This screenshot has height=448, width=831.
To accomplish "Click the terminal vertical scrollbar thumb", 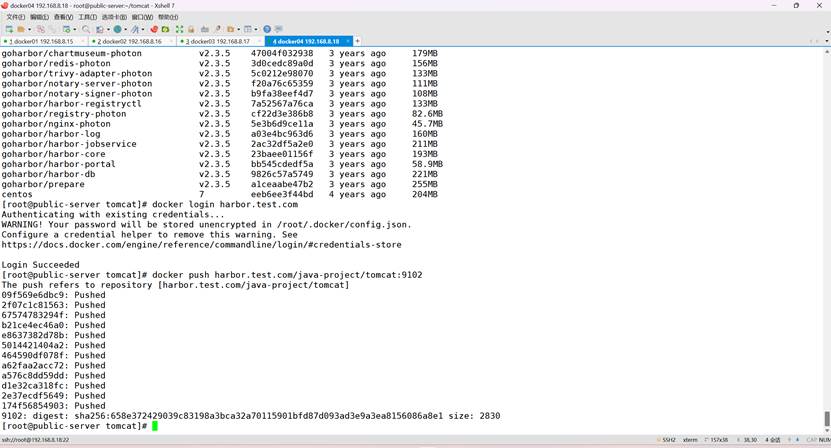I will coord(827,418).
